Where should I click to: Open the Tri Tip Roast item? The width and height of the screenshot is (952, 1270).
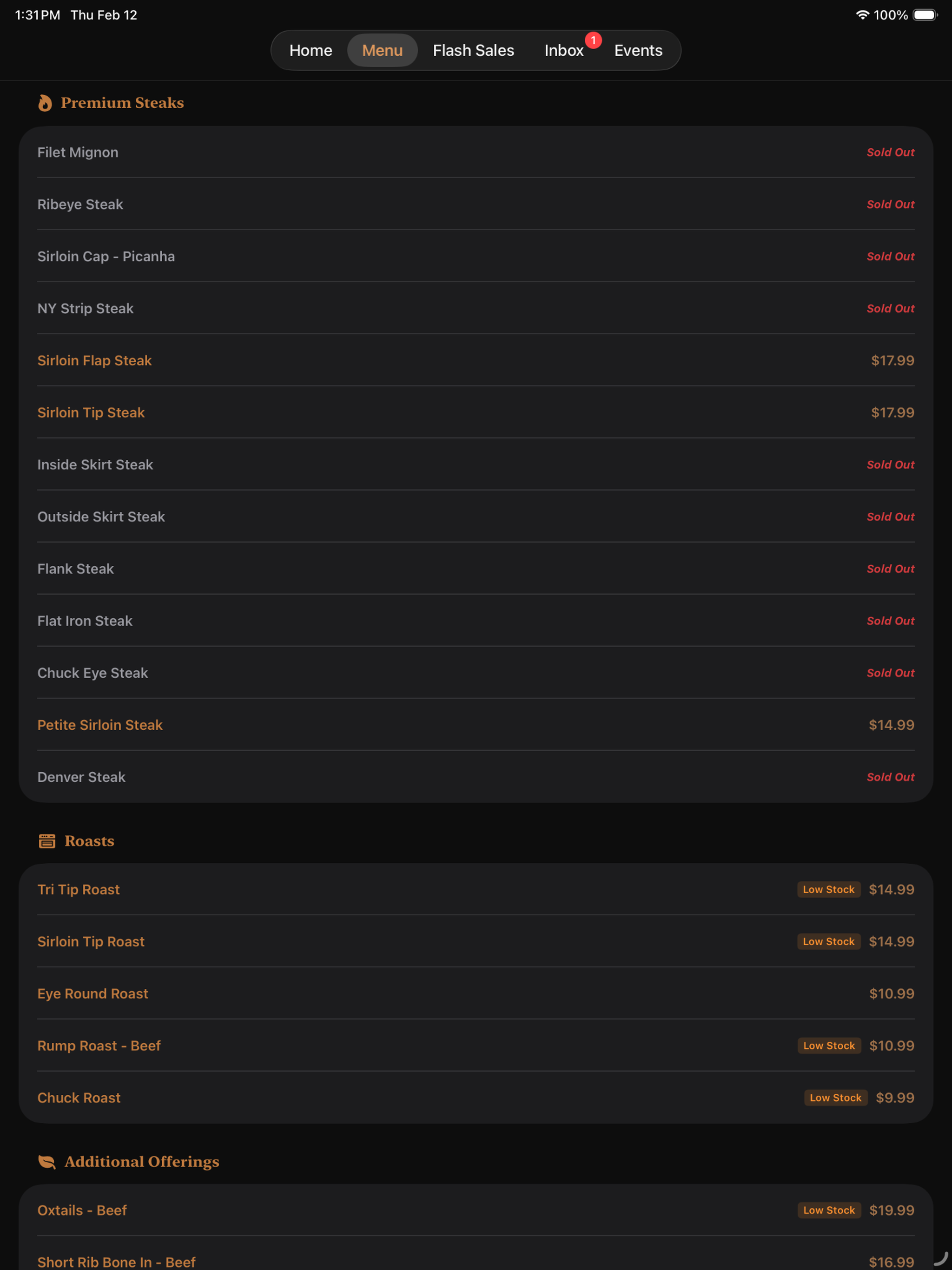[476, 889]
